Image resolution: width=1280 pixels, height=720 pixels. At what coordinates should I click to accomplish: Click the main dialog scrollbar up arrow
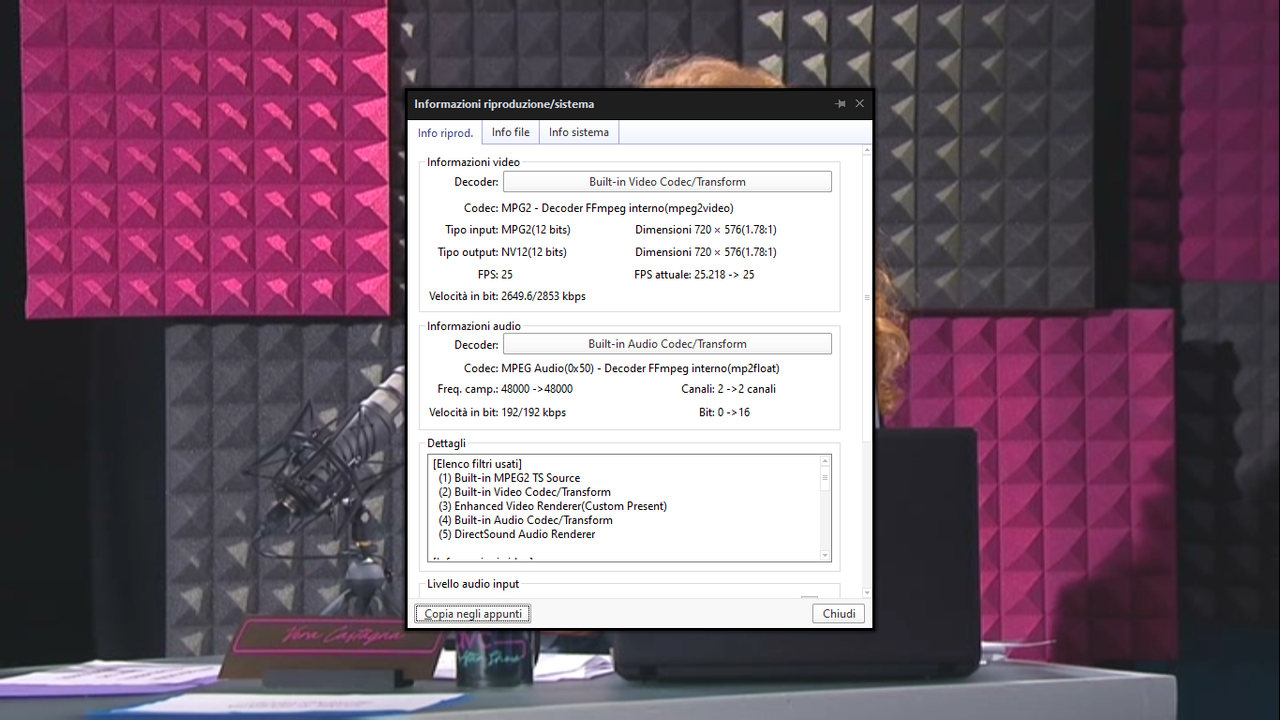point(866,150)
